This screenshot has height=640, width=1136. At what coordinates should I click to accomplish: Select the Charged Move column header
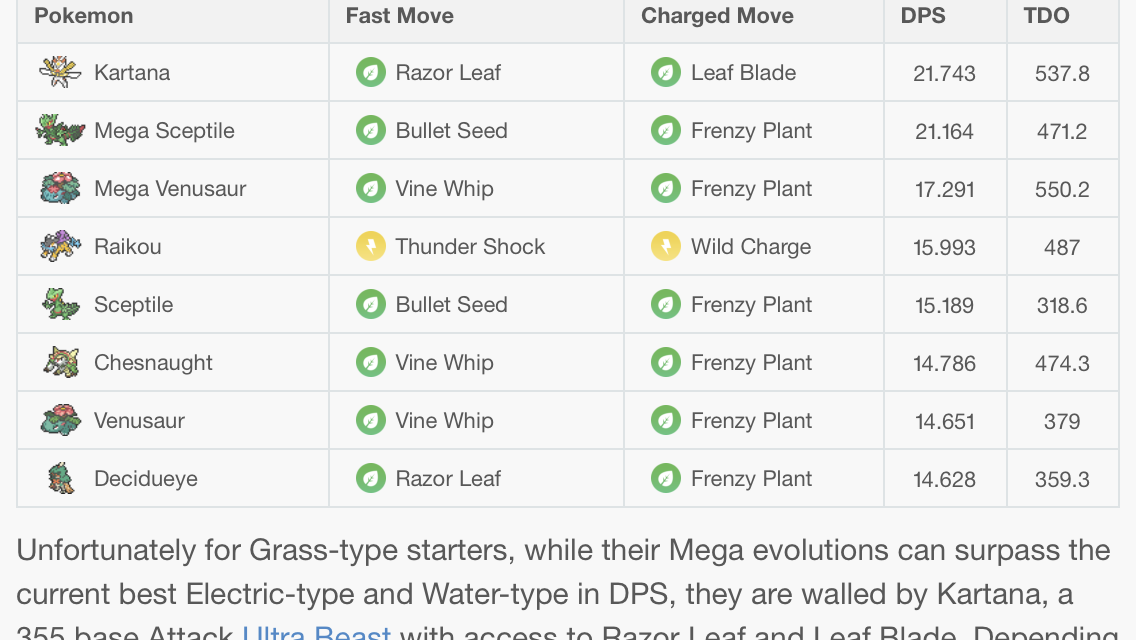[717, 16]
